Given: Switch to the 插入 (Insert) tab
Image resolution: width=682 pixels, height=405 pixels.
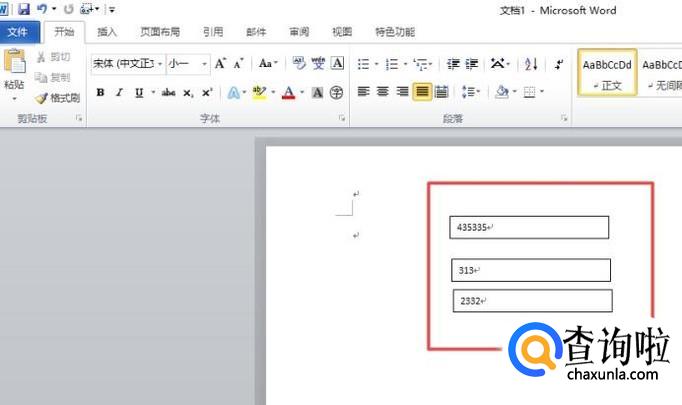Looking at the screenshot, I should point(107,32).
